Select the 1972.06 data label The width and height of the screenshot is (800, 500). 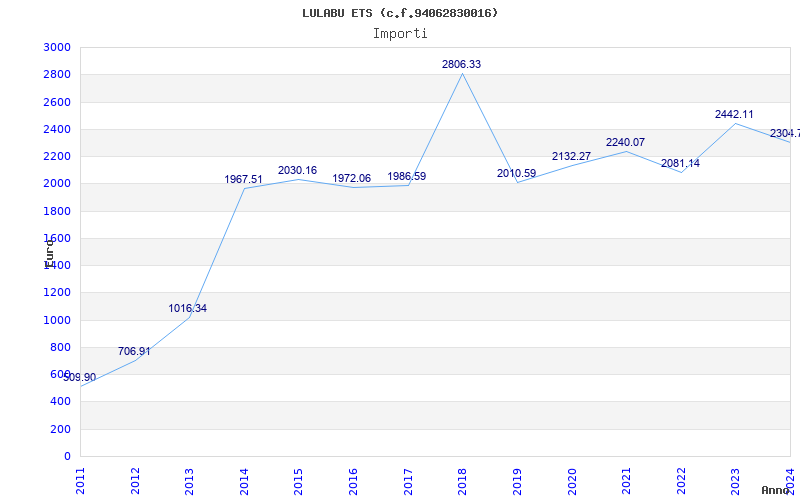tap(352, 179)
